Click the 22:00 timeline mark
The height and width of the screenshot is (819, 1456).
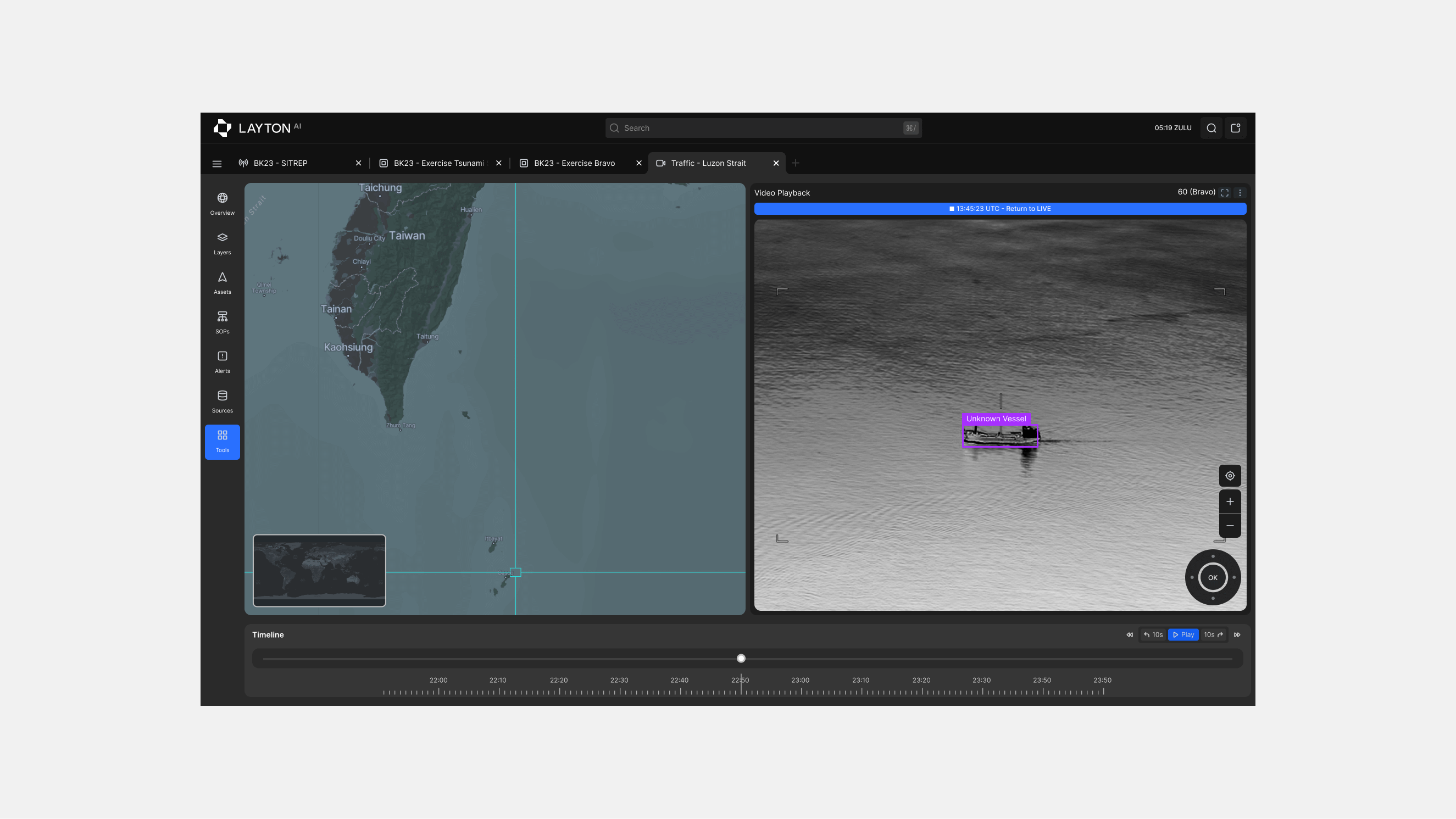click(438, 681)
